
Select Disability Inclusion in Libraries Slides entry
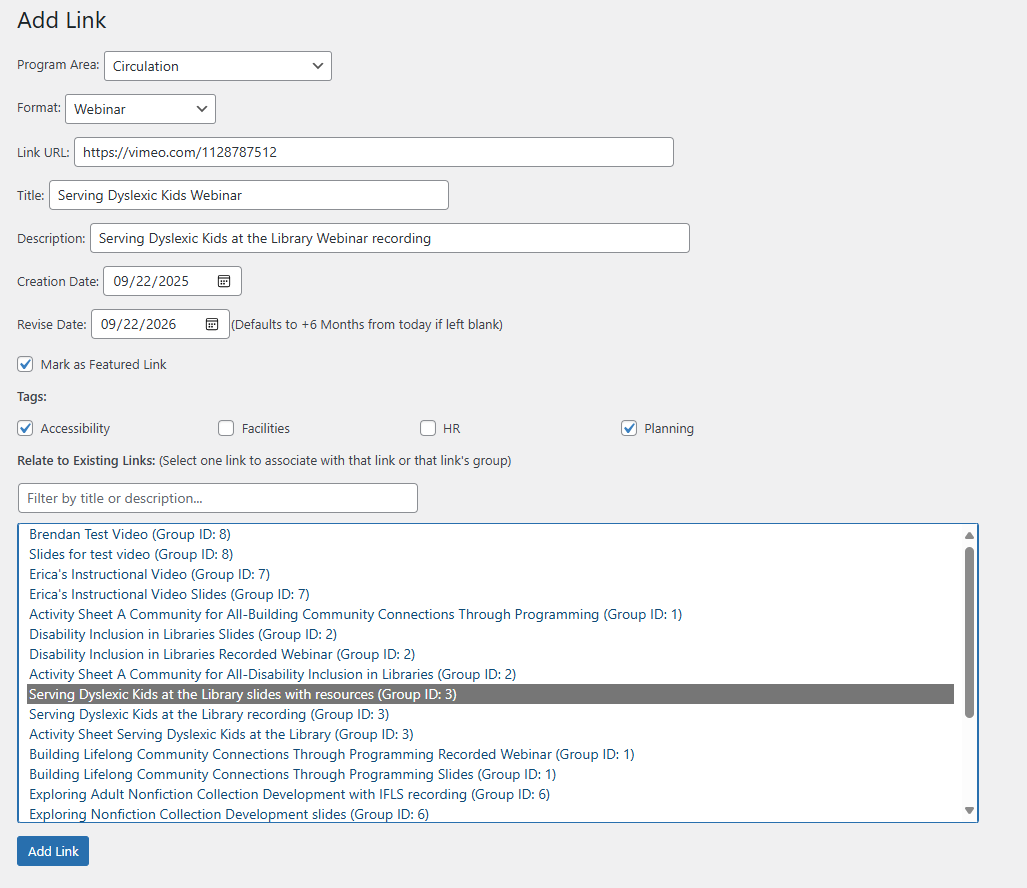(183, 634)
